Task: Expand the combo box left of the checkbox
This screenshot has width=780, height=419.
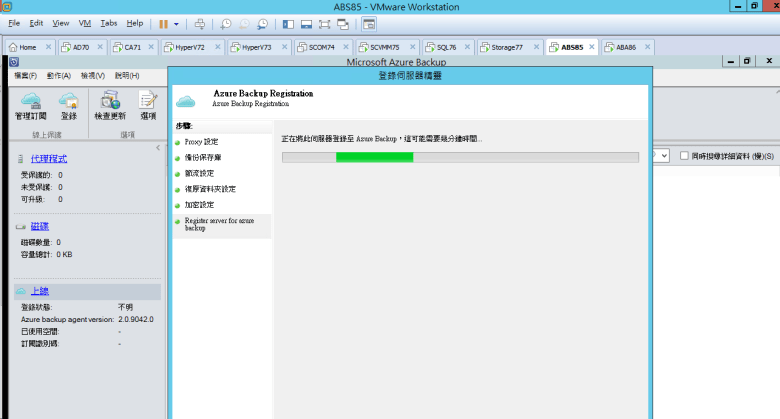Action: [x=664, y=156]
